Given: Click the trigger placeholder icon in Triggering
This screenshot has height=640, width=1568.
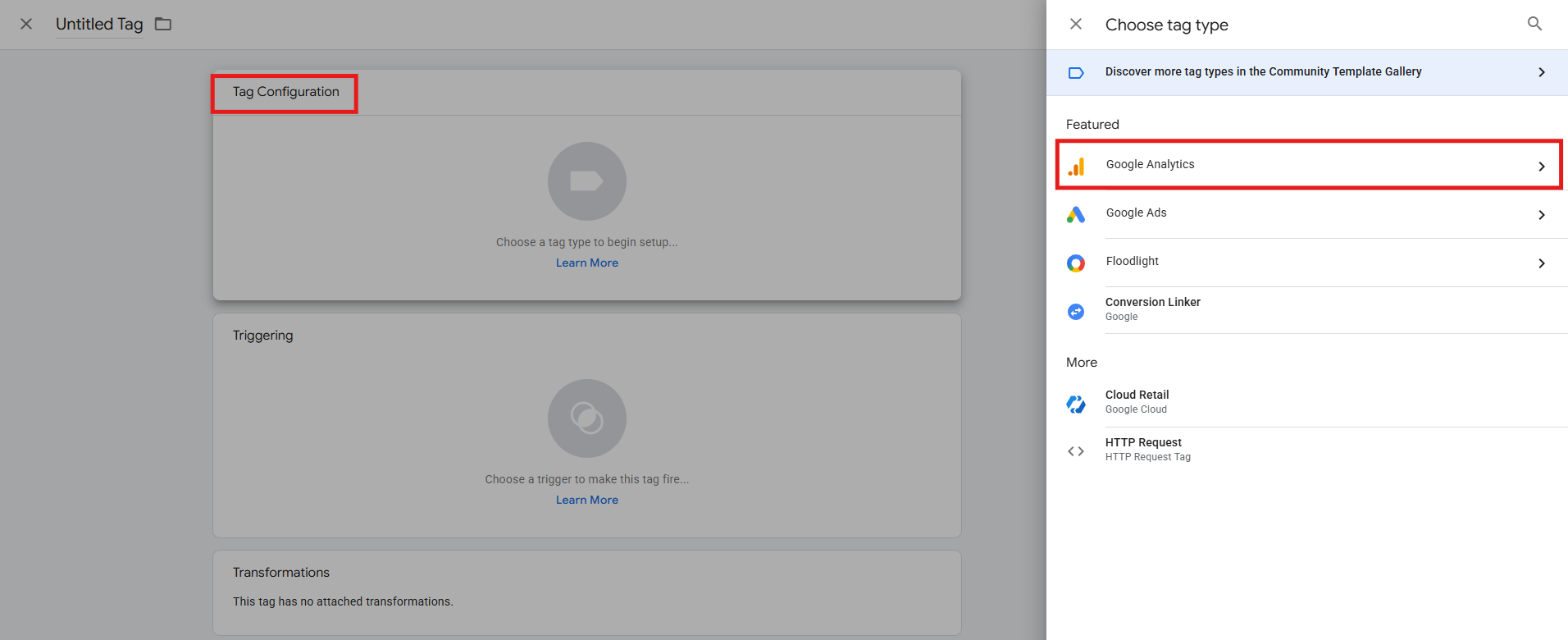Looking at the screenshot, I should click(587, 418).
